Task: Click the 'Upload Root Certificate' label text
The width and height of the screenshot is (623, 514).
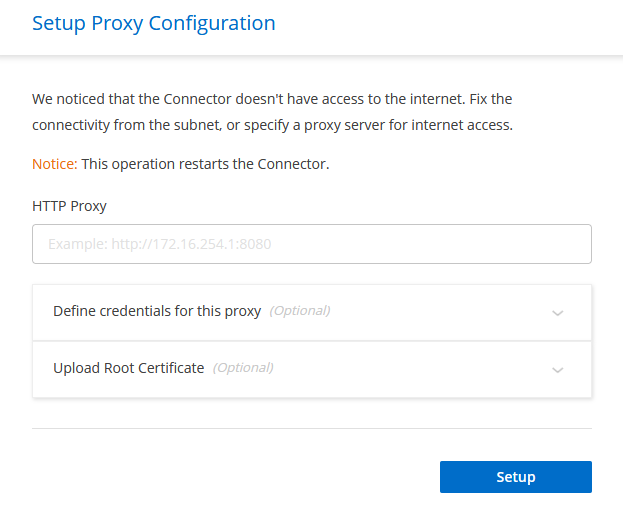Action: pyautogui.click(x=128, y=368)
